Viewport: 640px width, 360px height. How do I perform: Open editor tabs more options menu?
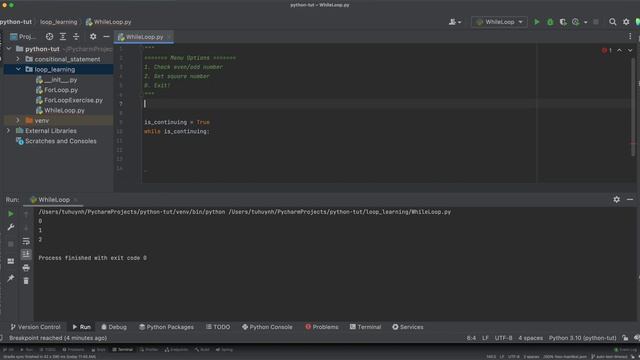[x=630, y=37]
